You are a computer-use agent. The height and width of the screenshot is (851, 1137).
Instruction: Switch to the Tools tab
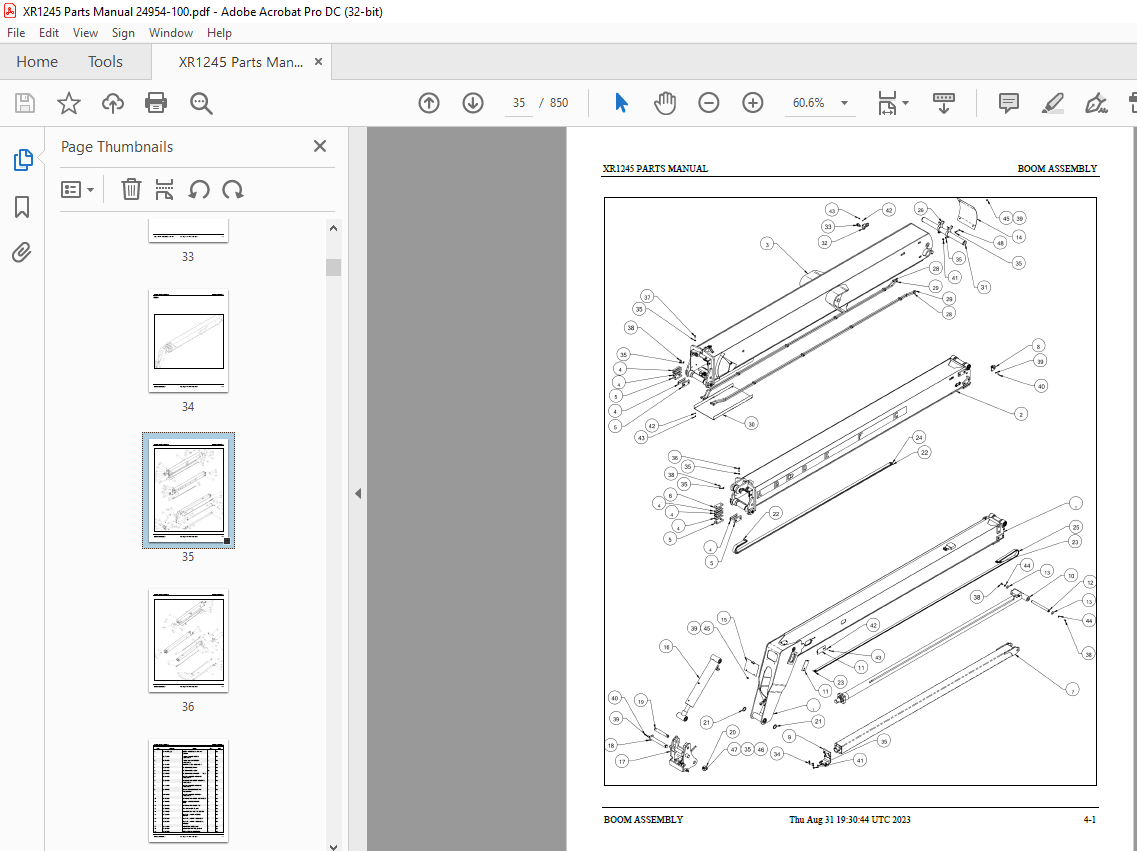105,61
